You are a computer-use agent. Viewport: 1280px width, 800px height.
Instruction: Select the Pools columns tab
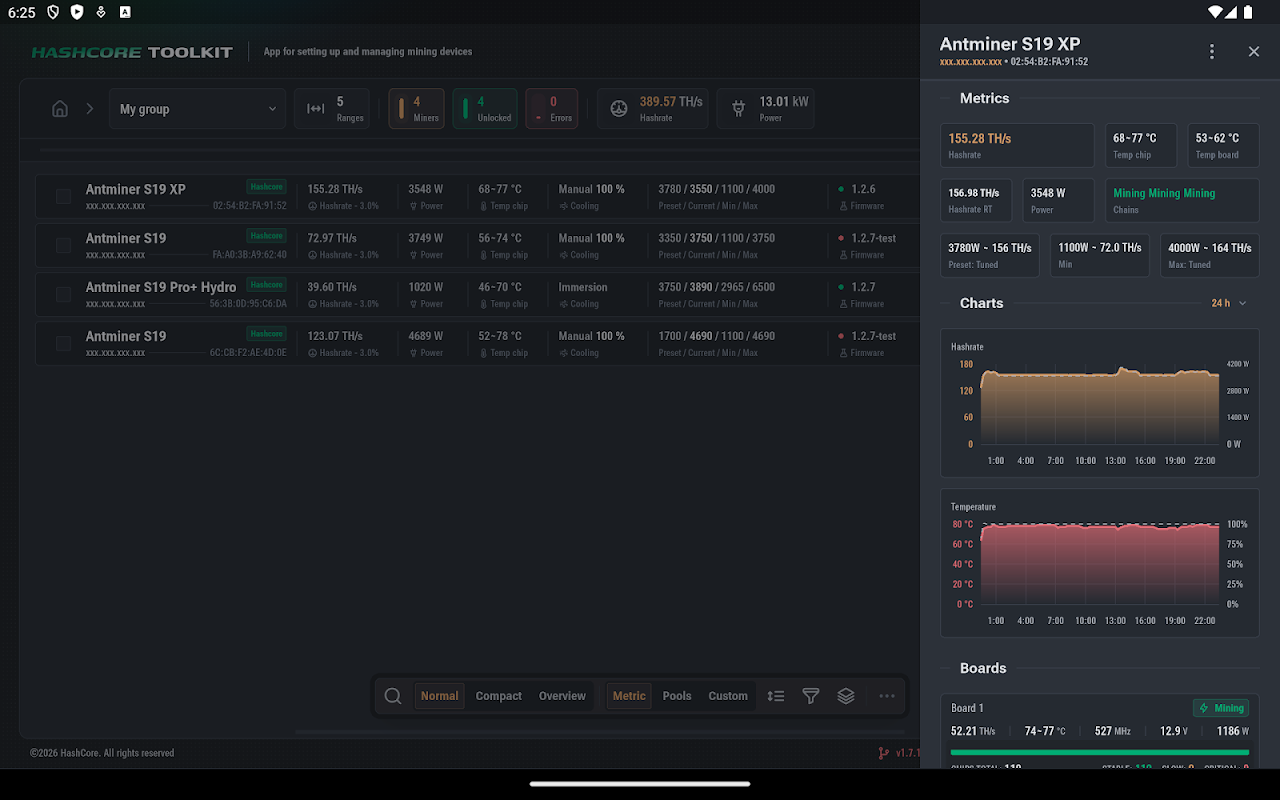pyautogui.click(x=677, y=696)
